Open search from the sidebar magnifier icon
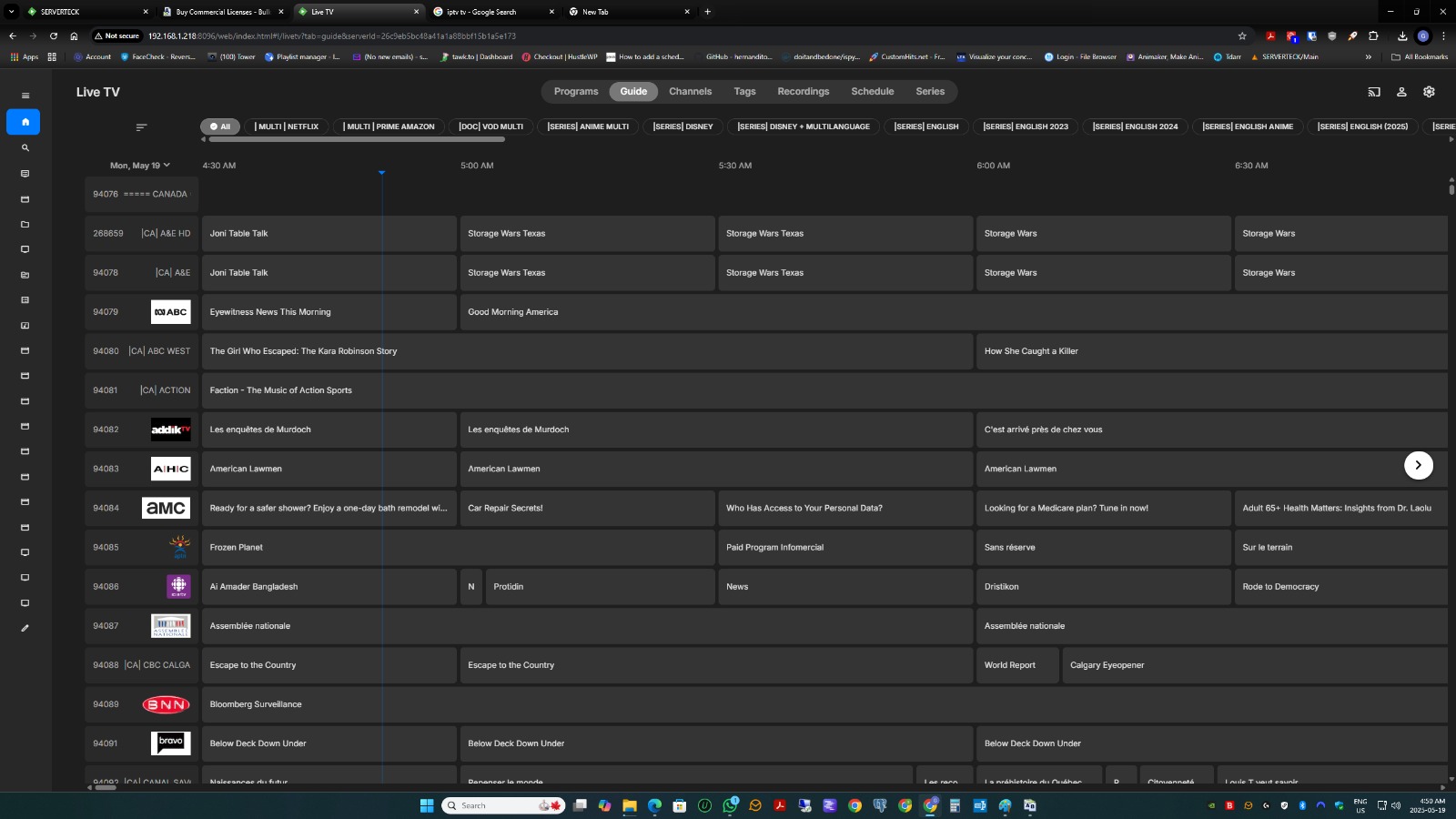Image resolution: width=1456 pixels, height=819 pixels. point(25,147)
